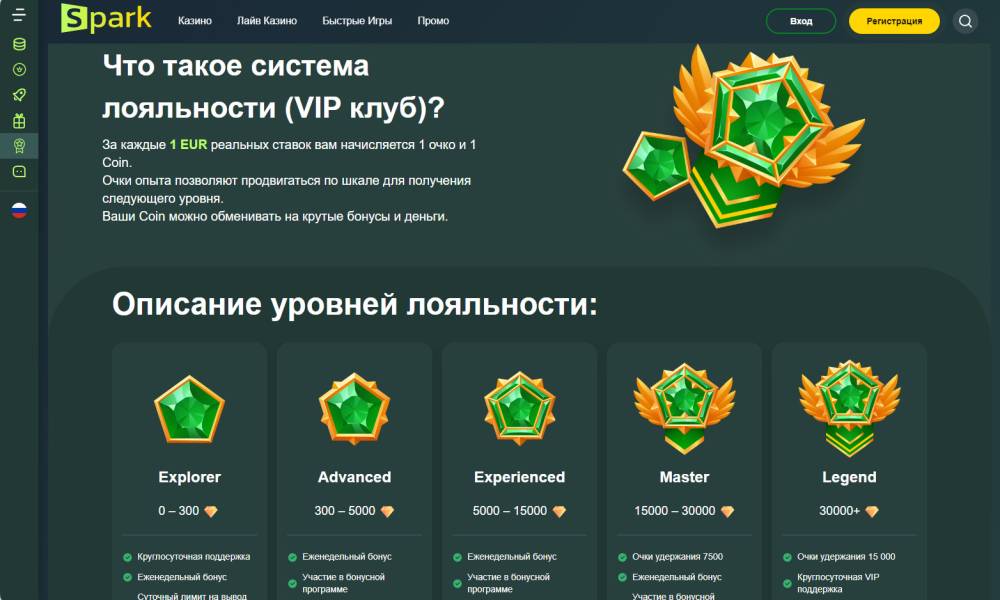Select the Explorer level badge
The width and height of the screenshot is (1000, 600).
click(189, 409)
